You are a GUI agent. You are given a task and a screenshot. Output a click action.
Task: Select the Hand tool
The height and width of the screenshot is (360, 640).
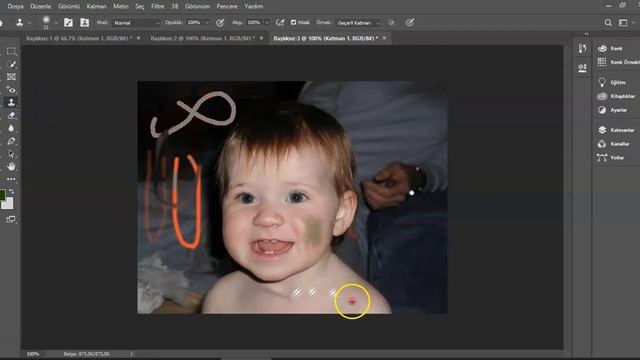coord(11,167)
